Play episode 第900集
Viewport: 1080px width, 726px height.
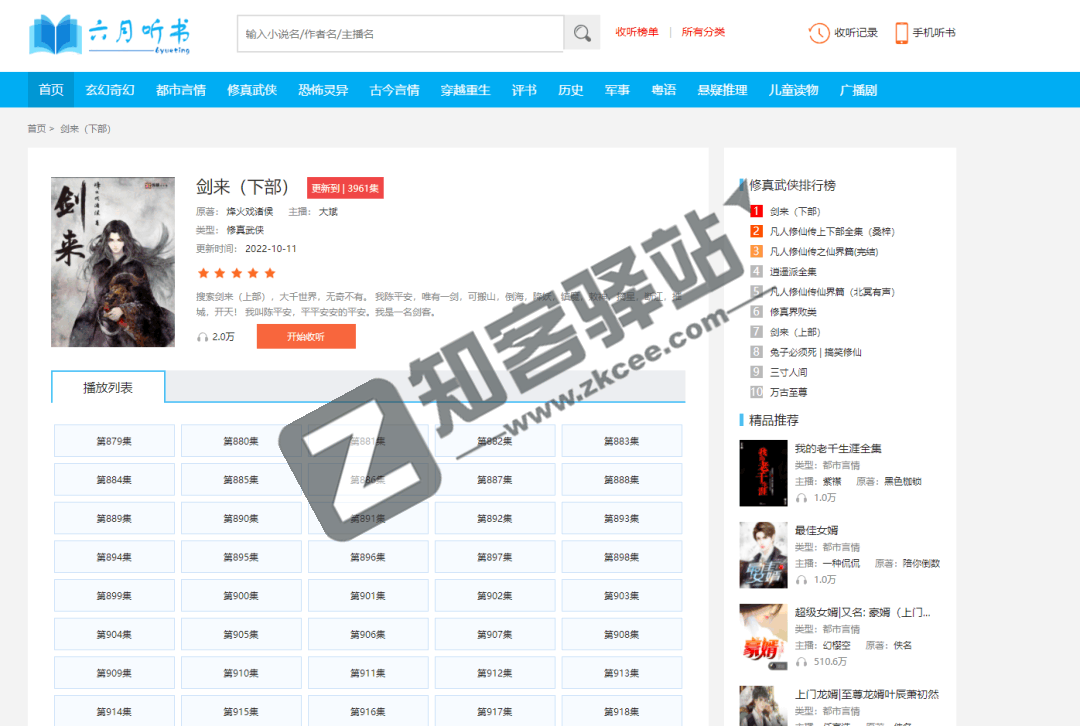click(240, 595)
